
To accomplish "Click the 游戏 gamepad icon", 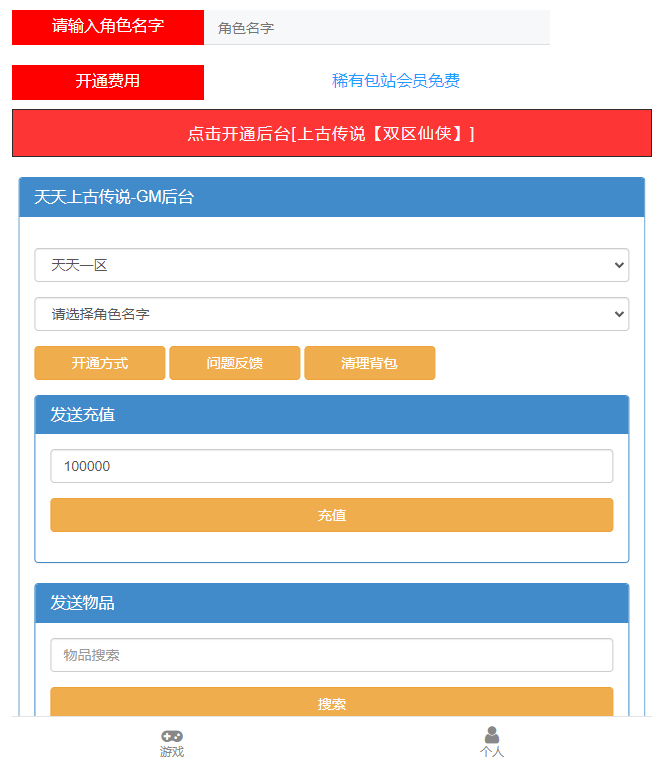I will [x=172, y=736].
